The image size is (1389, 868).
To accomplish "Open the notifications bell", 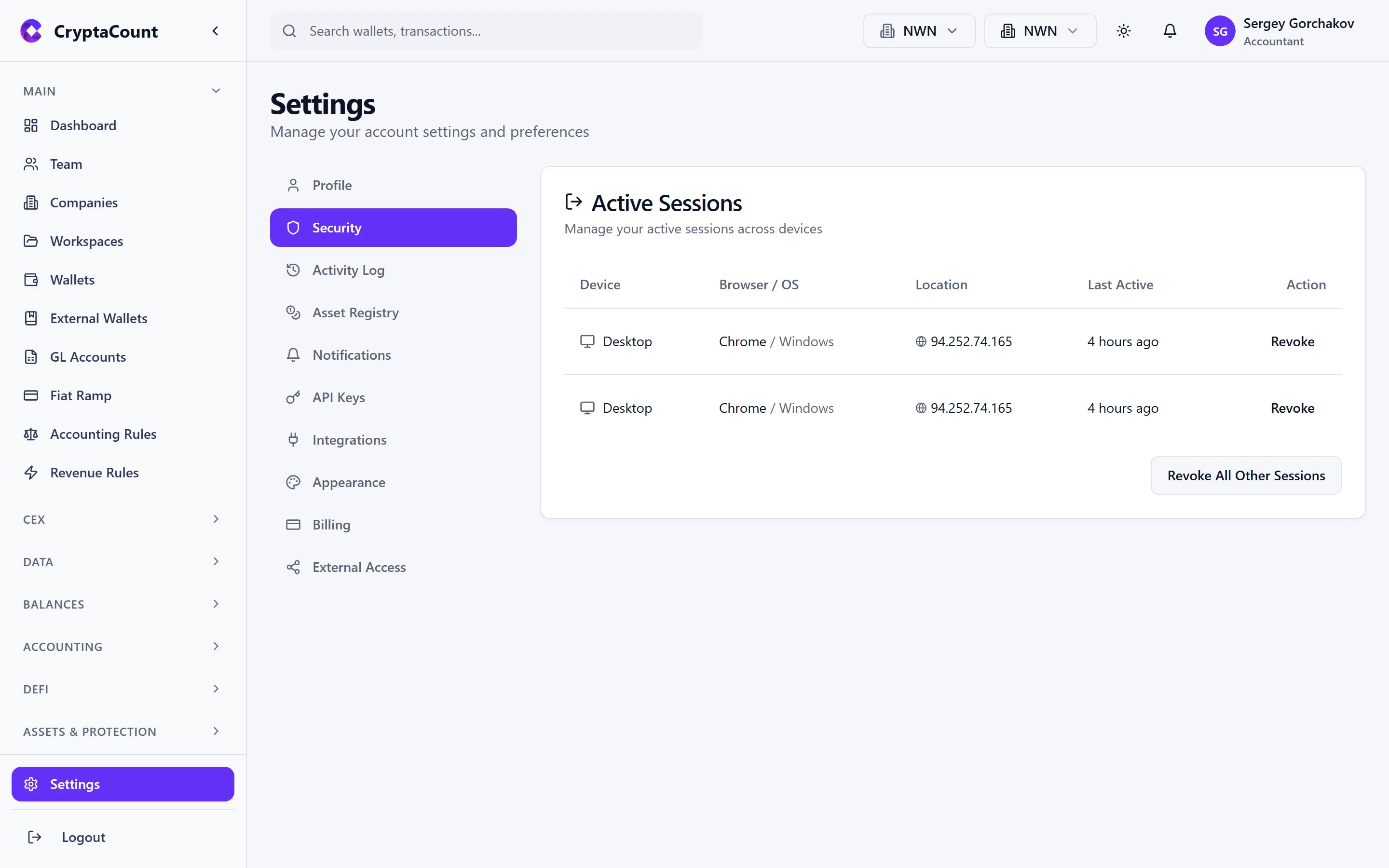I will [x=1170, y=31].
